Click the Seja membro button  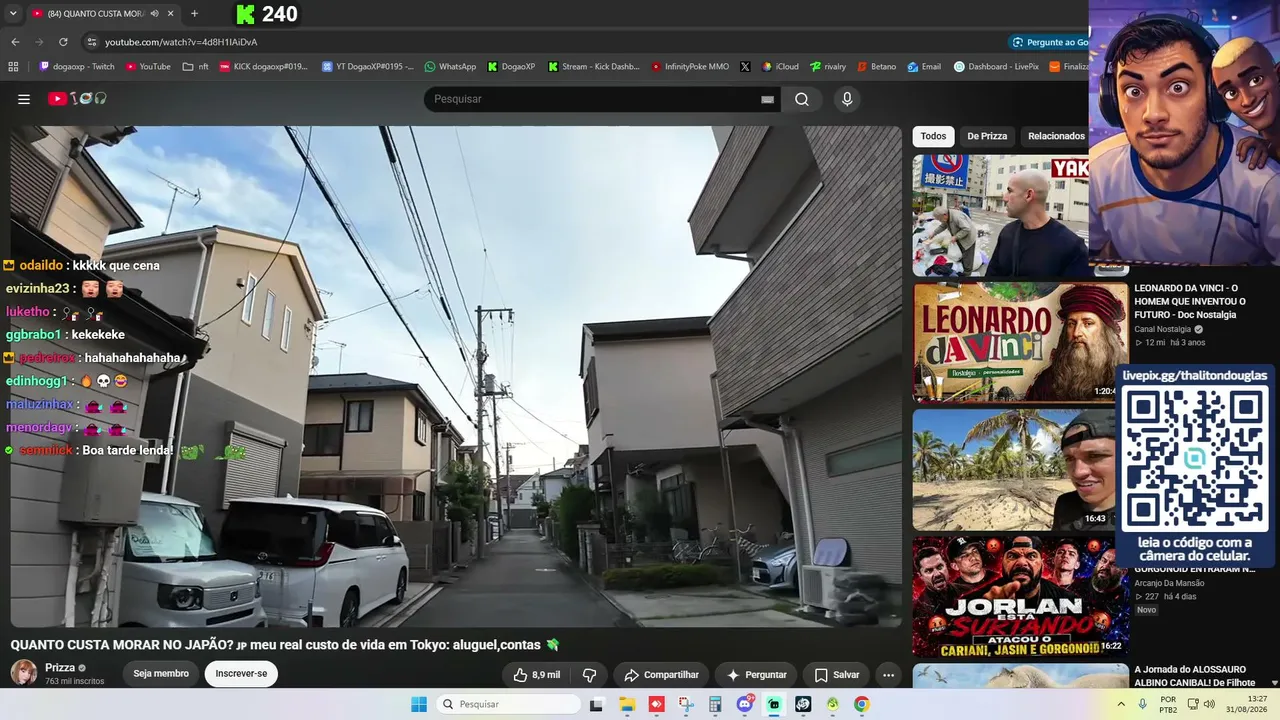(161, 674)
